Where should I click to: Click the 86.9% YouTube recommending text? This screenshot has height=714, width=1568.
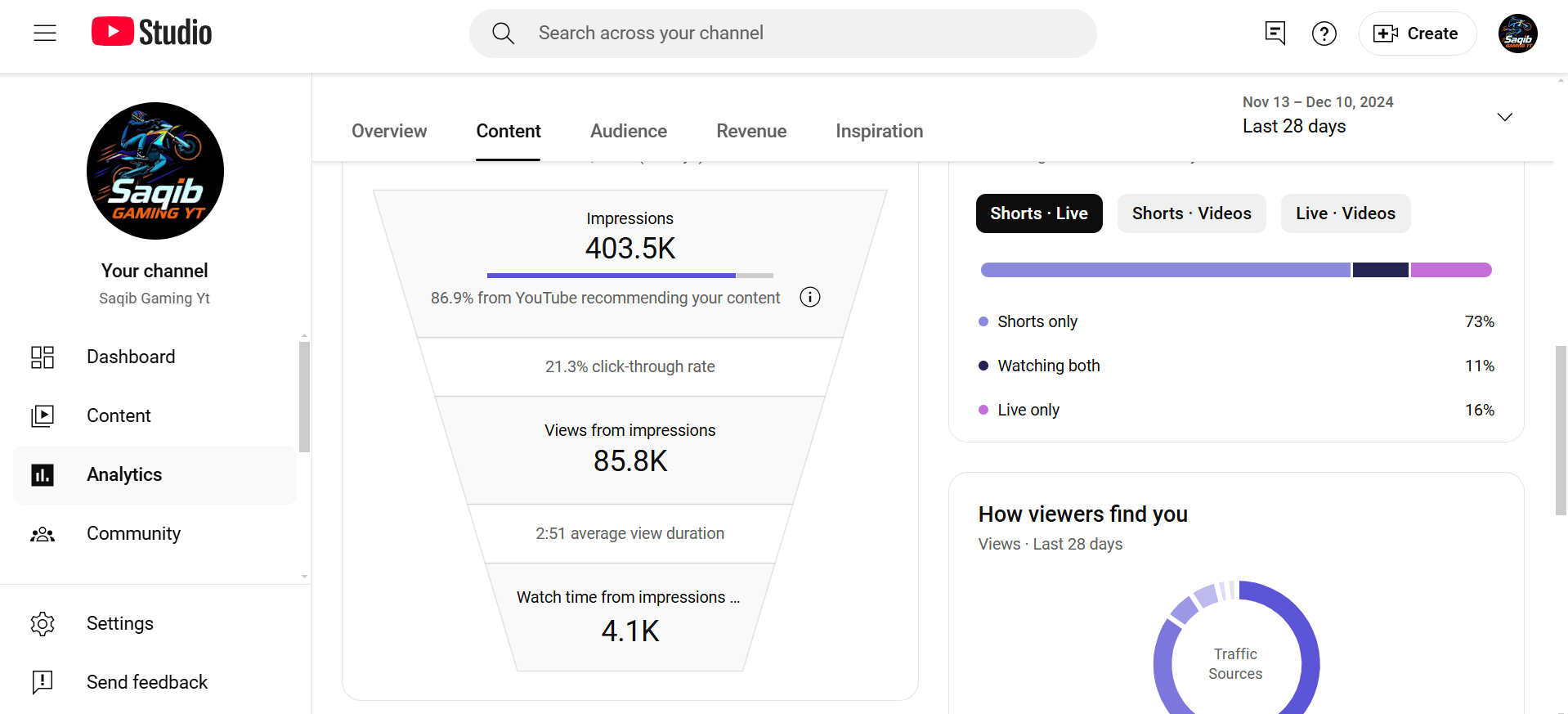pos(605,298)
